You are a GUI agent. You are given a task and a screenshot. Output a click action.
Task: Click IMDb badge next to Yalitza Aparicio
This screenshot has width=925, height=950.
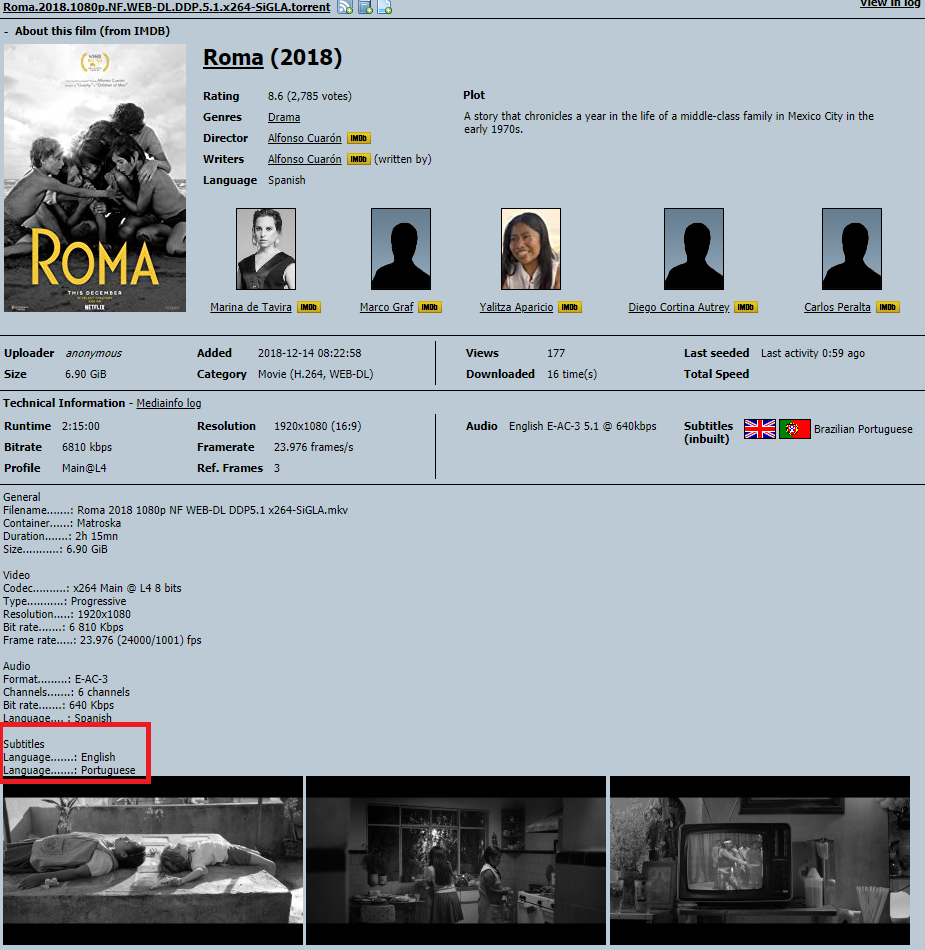click(570, 307)
